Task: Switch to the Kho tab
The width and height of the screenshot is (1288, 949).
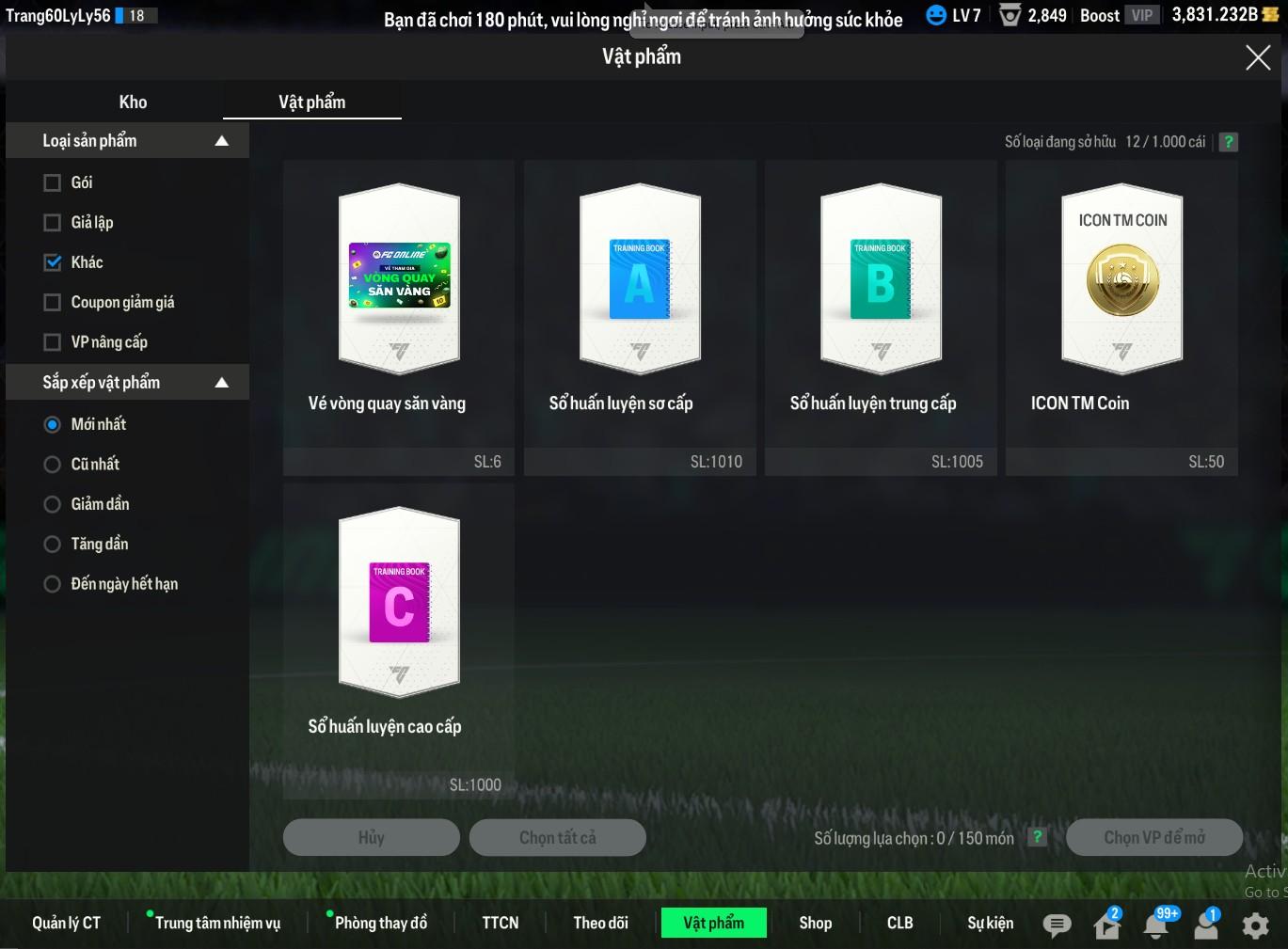Action: [x=133, y=102]
